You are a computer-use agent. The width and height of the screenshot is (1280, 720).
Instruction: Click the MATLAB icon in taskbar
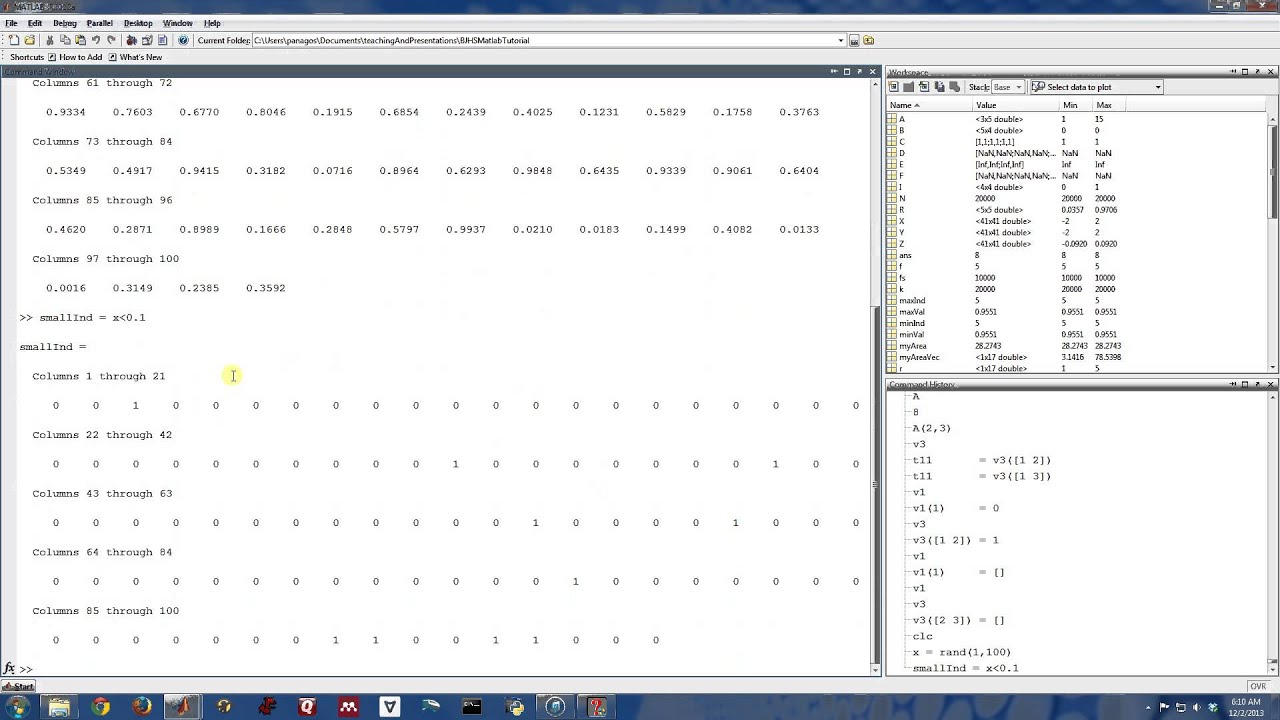point(183,707)
